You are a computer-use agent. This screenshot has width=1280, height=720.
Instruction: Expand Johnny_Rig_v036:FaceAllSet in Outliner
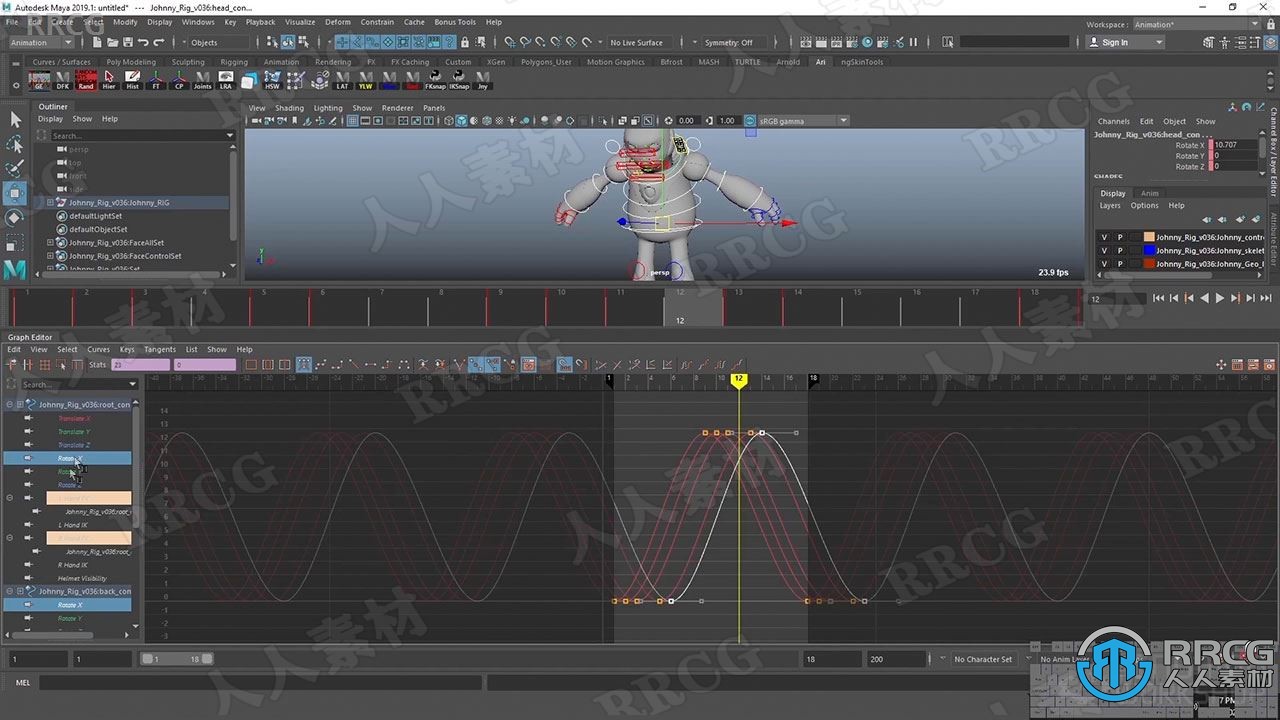coord(50,242)
